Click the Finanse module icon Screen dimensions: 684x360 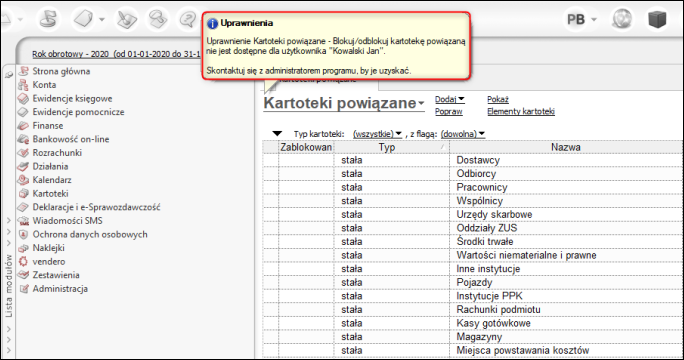pos(23,126)
